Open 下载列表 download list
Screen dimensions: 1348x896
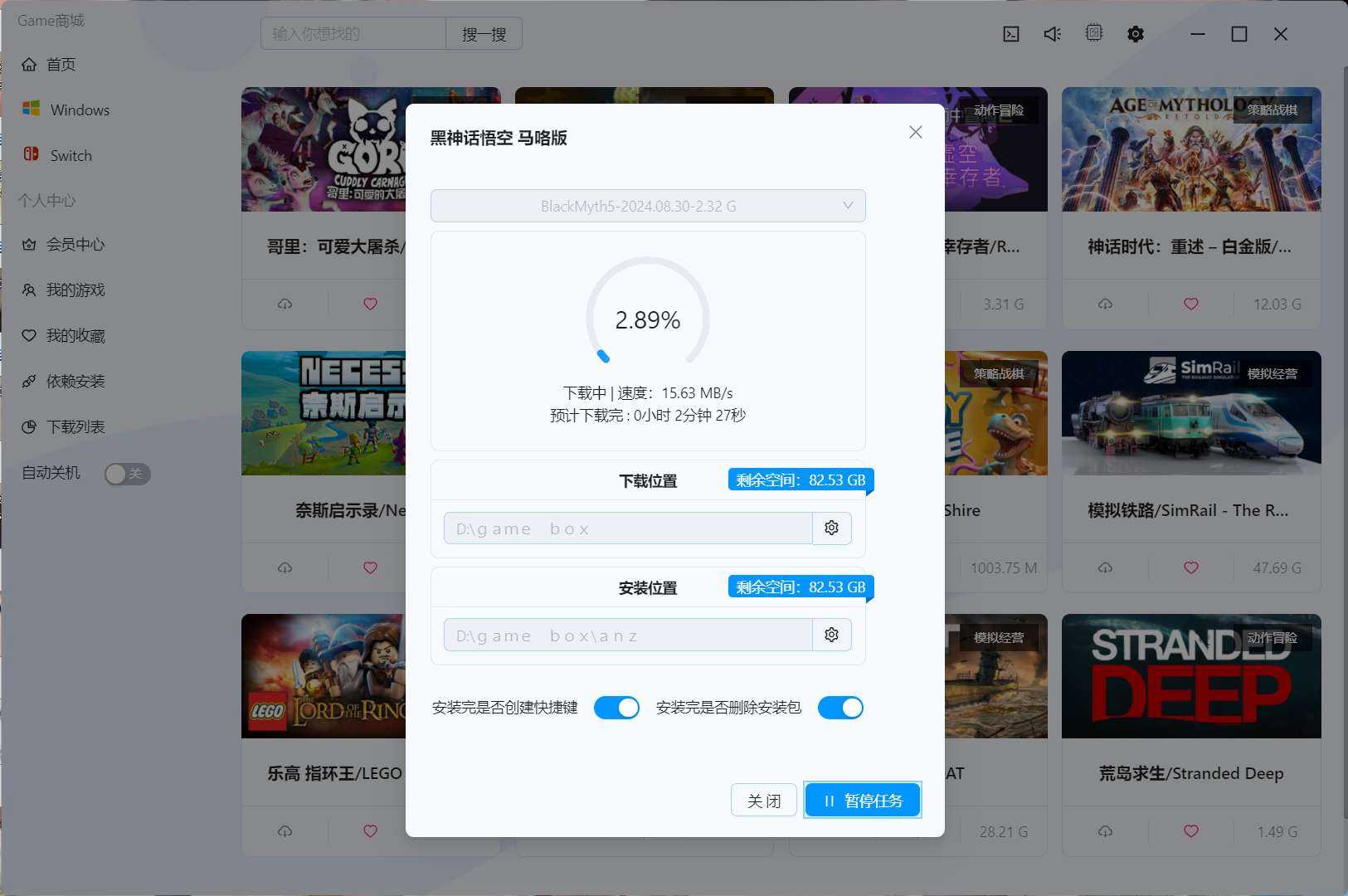64,427
